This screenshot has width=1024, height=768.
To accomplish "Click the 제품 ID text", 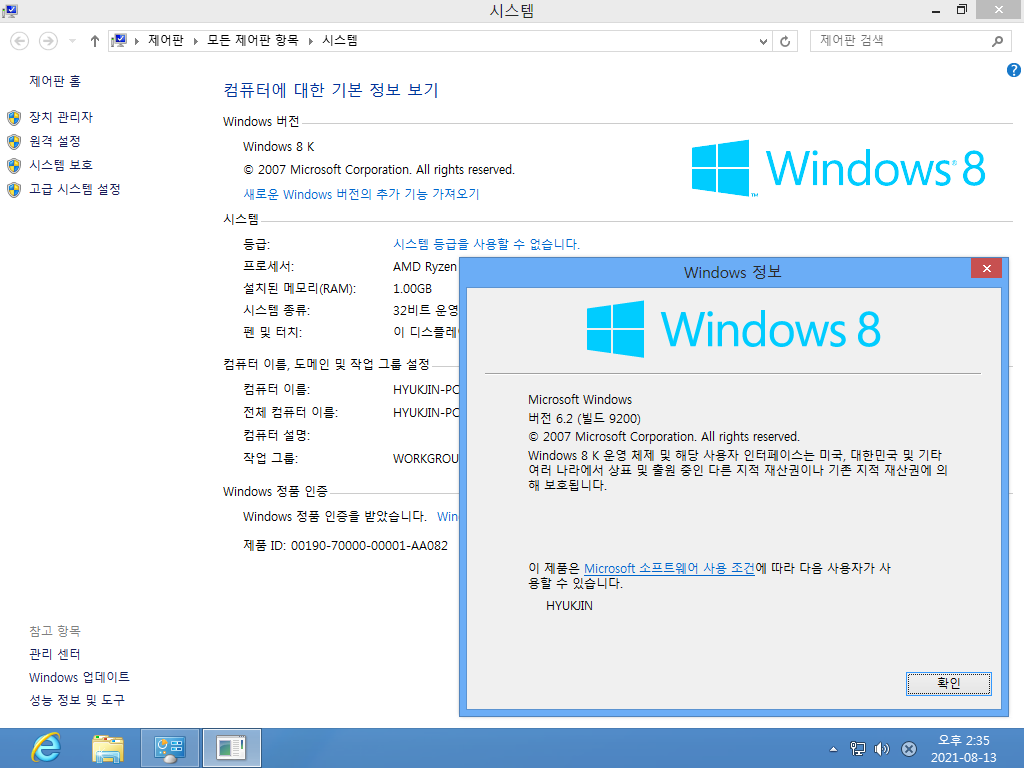I will pos(345,545).
